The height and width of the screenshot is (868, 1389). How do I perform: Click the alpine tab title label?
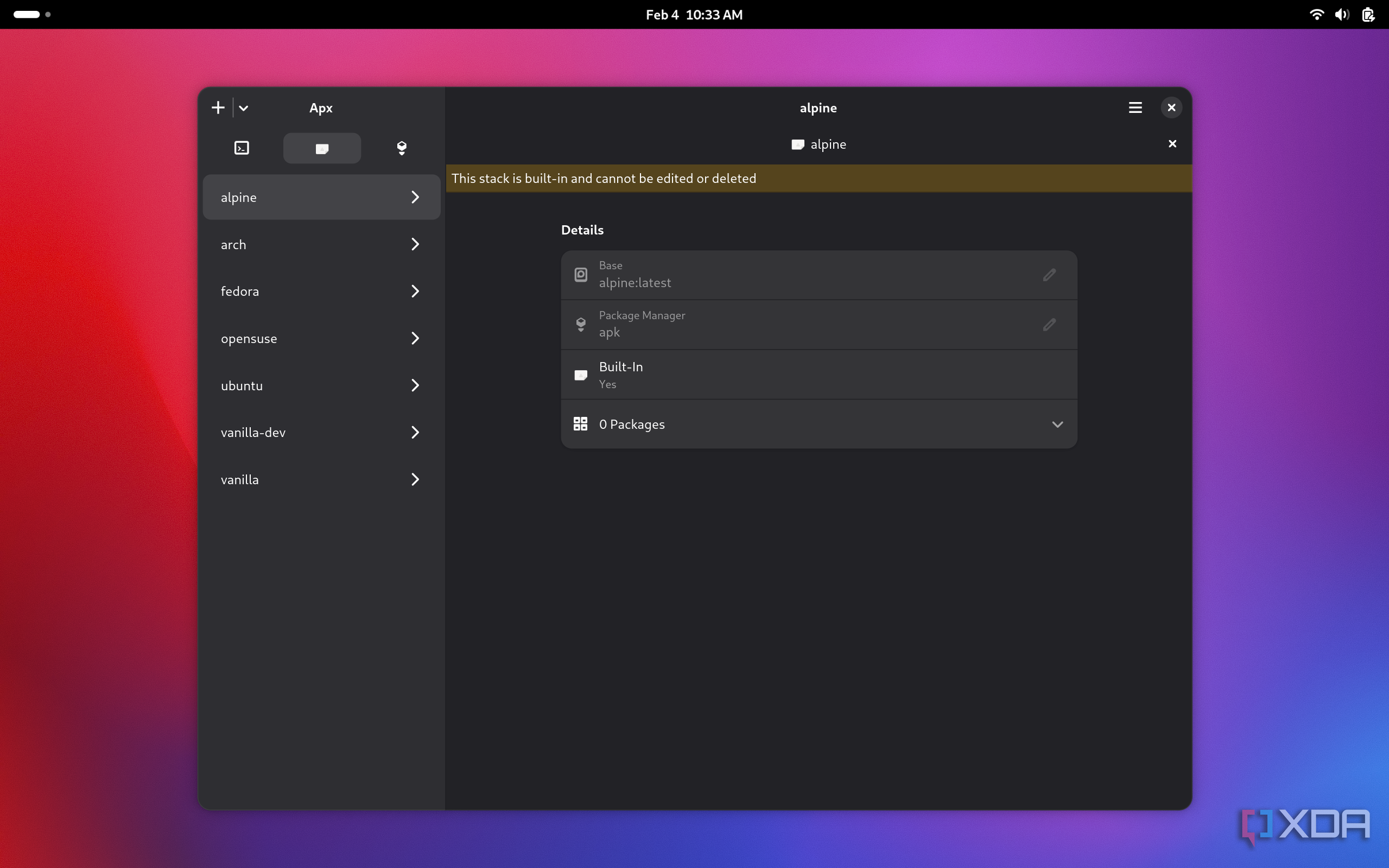[x=828, y=144]
